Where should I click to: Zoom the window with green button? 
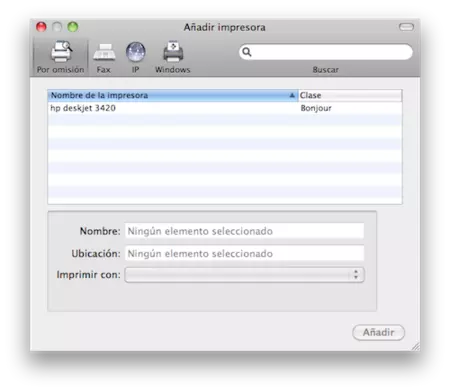click(73, 27)
